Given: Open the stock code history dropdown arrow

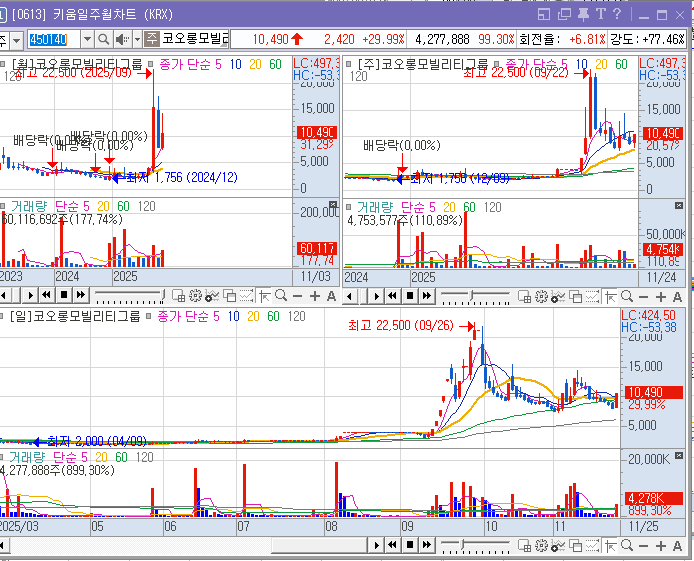Looking at the screenshot, I should click(x=87, y=39).
